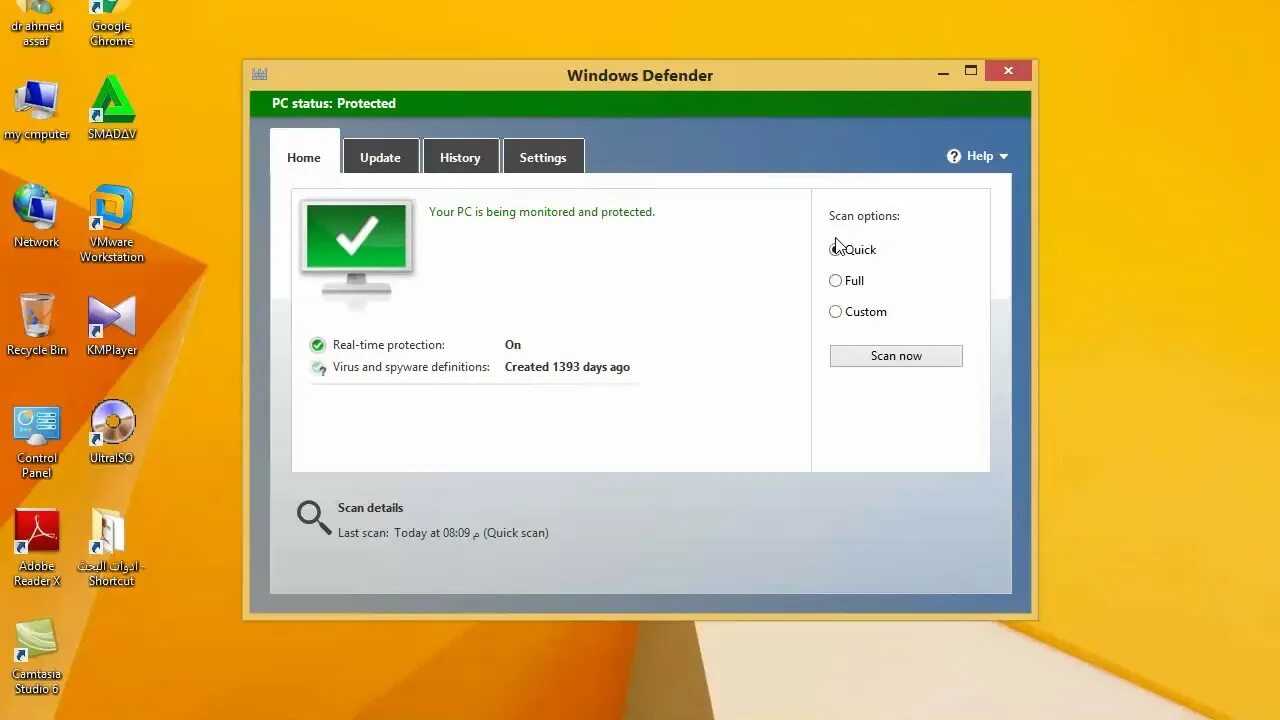This screenshot has height=720, width=1280.
Task: Select the VMware Workstation desktop icon
Action: click(112, 224)
